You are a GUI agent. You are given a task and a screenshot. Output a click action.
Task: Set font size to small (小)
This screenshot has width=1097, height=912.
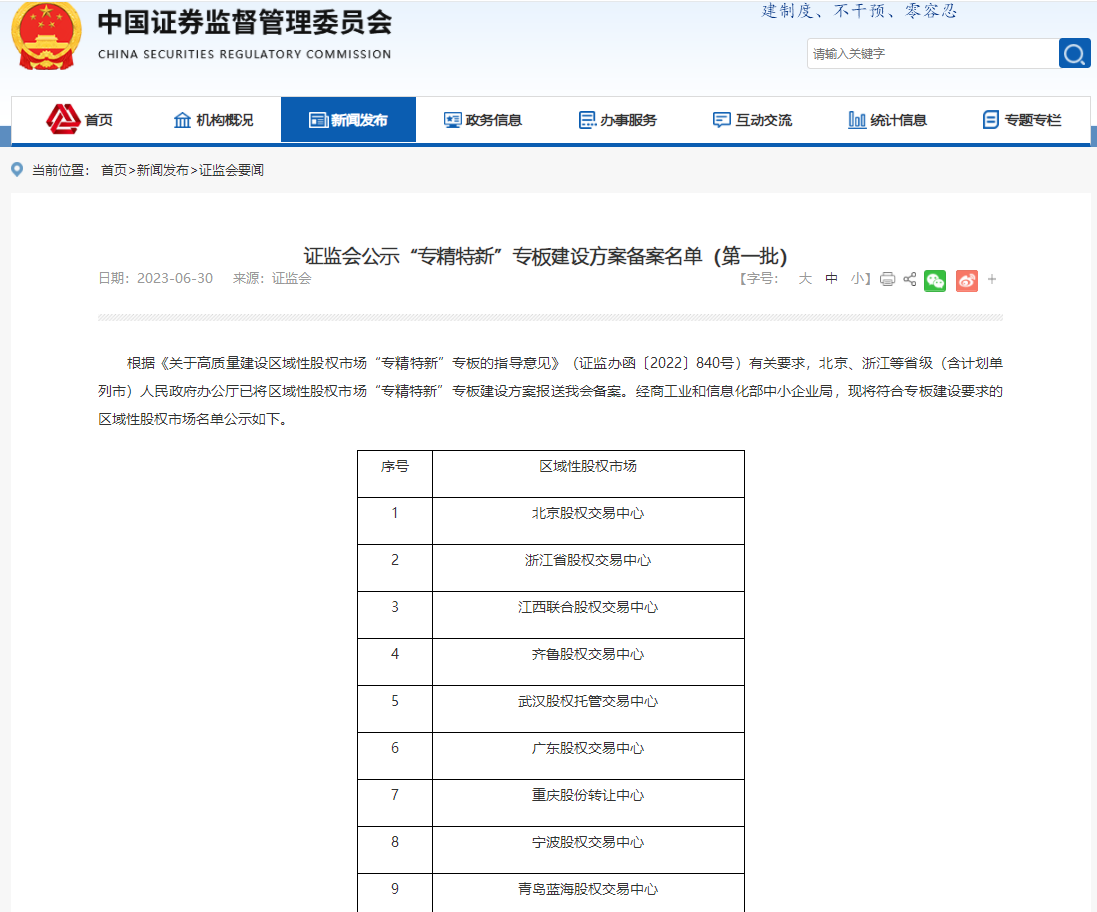click(x=857, y=279)
